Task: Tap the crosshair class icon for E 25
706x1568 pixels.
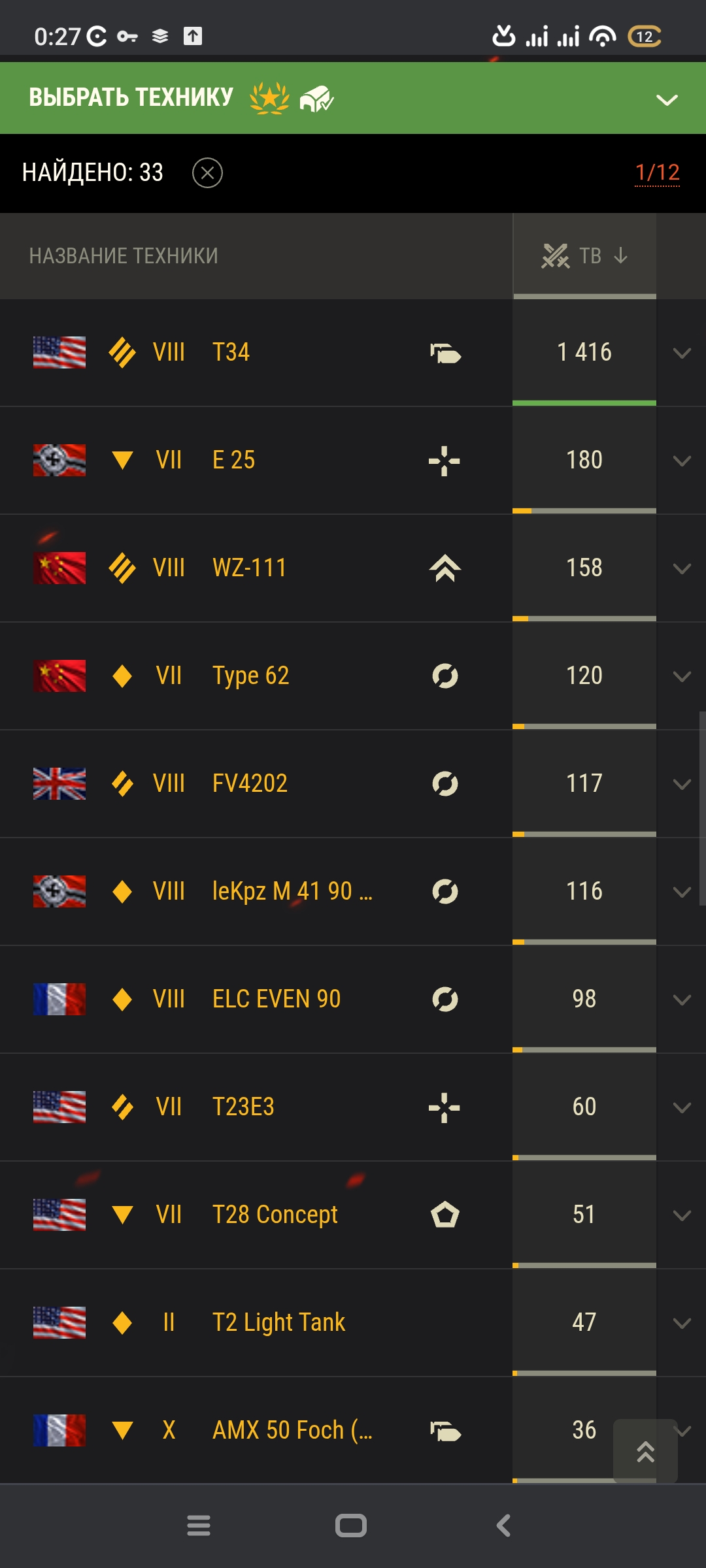Action: click(445, 461)
